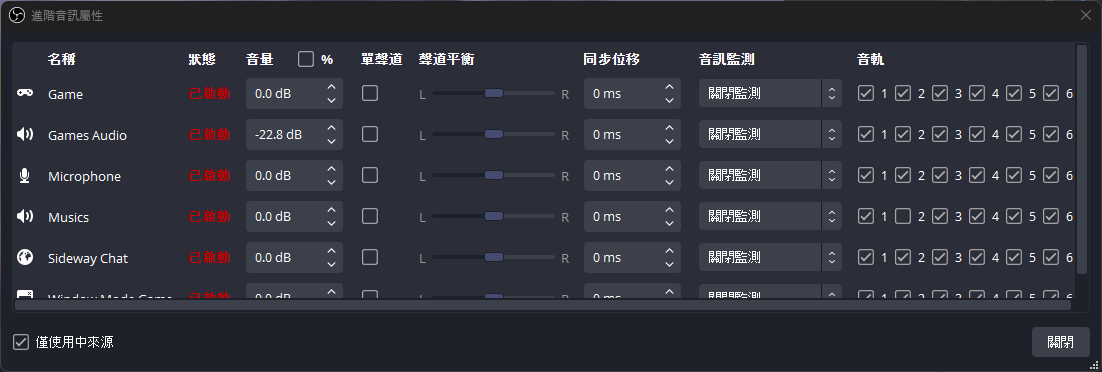Click the Games Audio balance slider handle
1102x372 pixels.
point(494,134)
